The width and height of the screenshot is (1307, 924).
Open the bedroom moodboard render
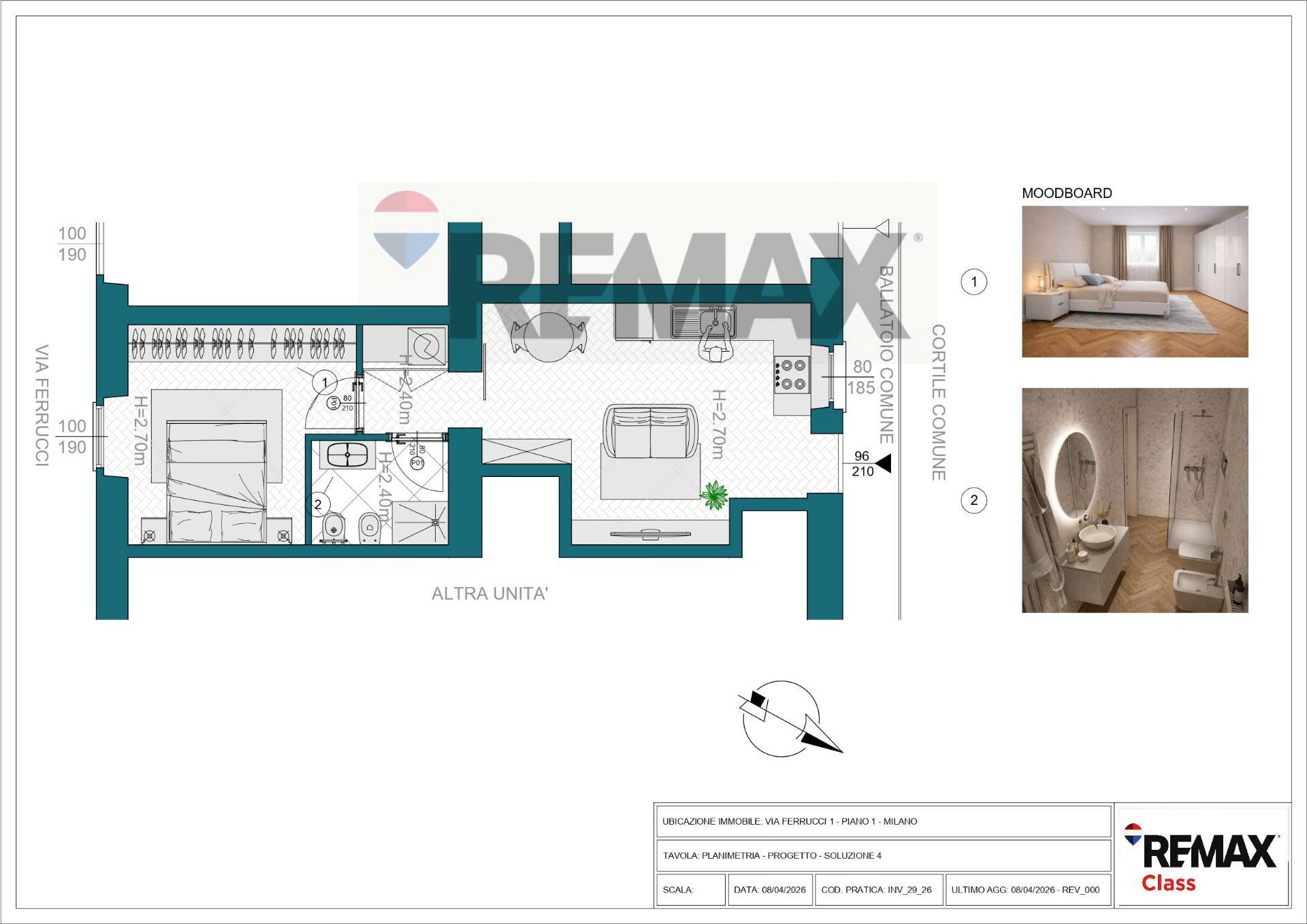1135,282
